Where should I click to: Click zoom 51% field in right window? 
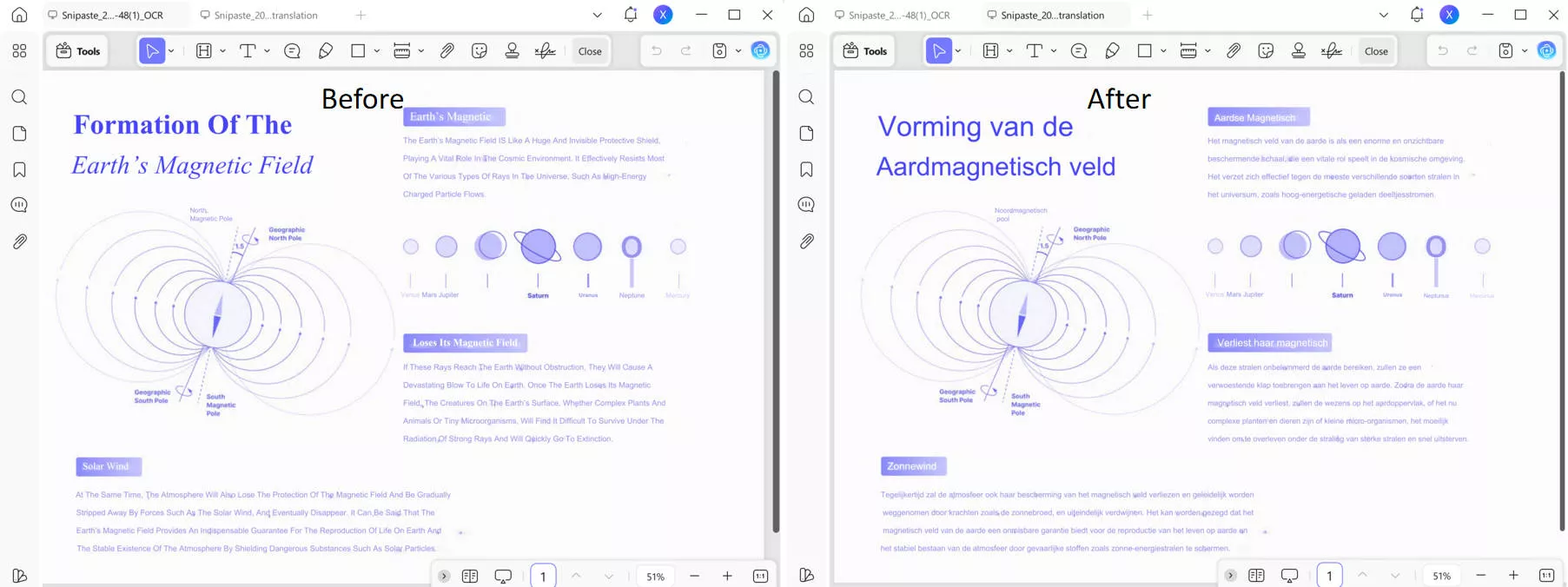[x=1441, y=576]
